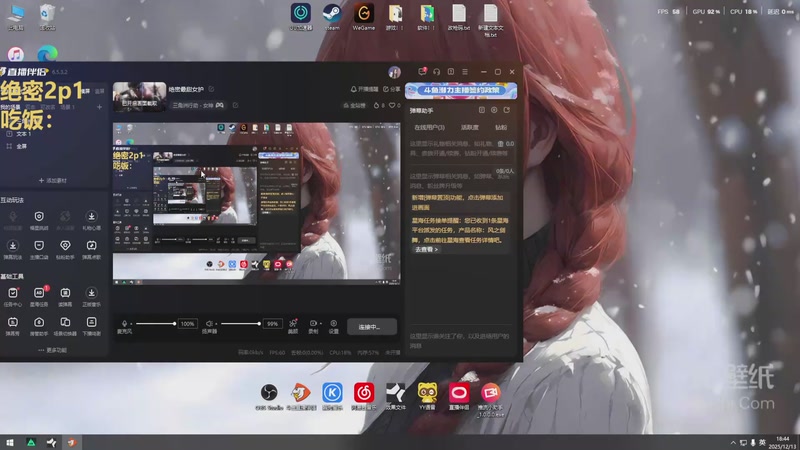800x450 pixels.
Task: Edit the stream title pencil icon
Action: (211, 89)
